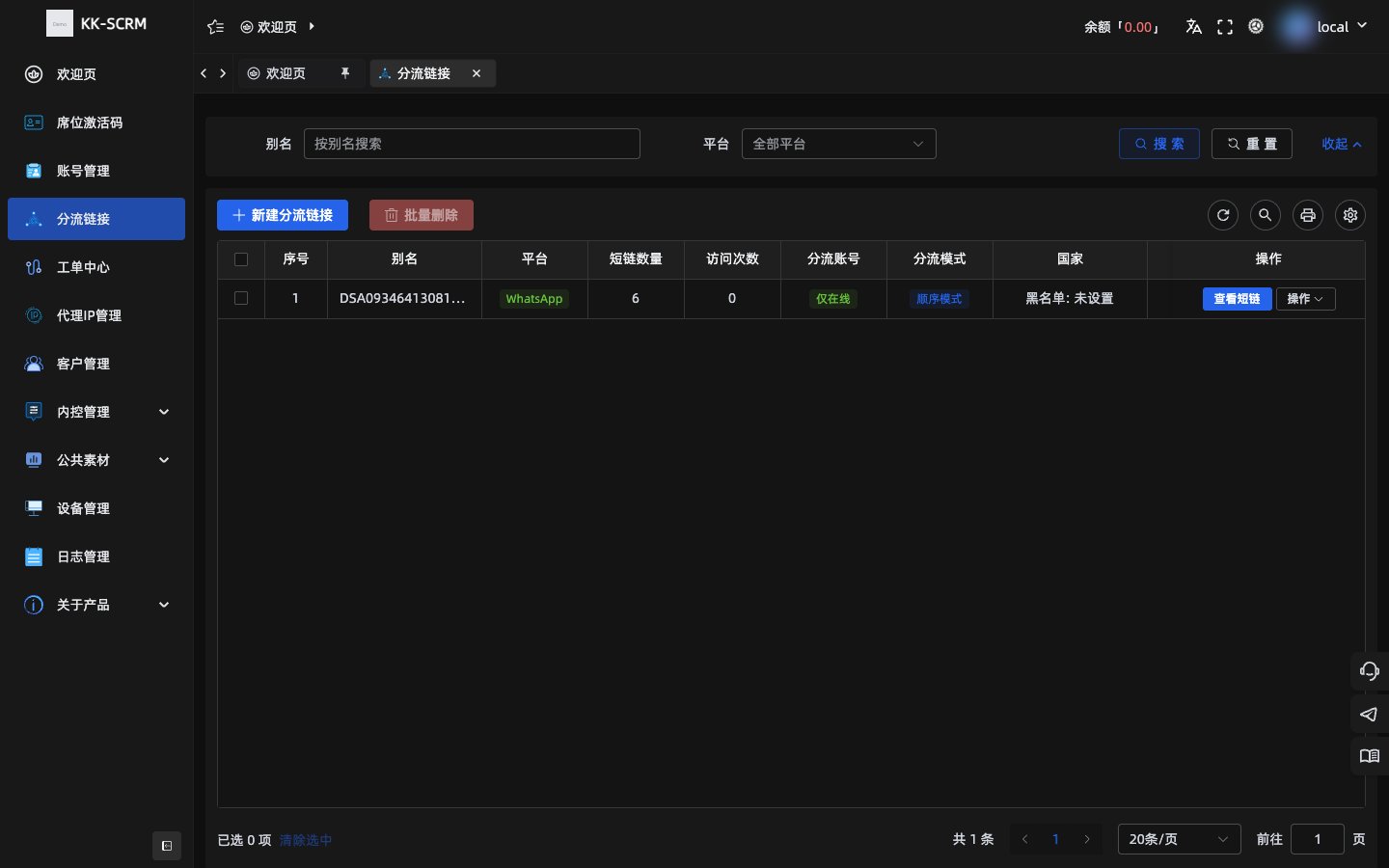1389x868 pixels.
Task: Open the local user dropdown
Action: click(1342, 26)
